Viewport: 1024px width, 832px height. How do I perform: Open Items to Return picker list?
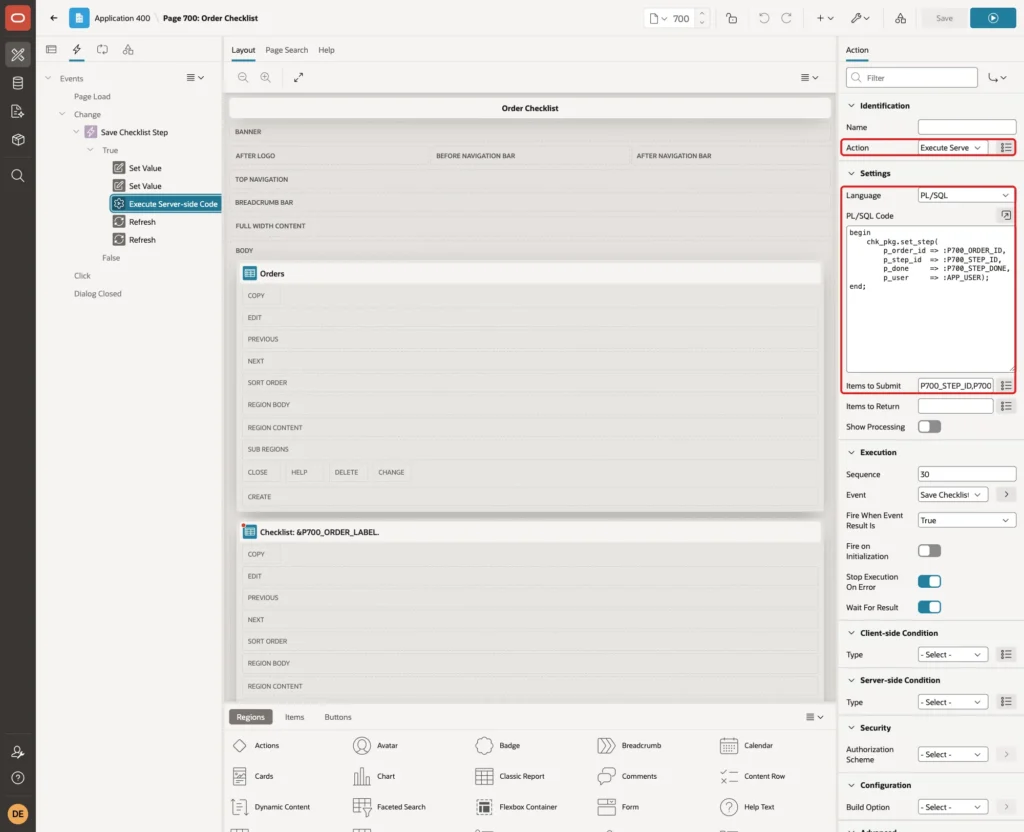pos(1006,406)
